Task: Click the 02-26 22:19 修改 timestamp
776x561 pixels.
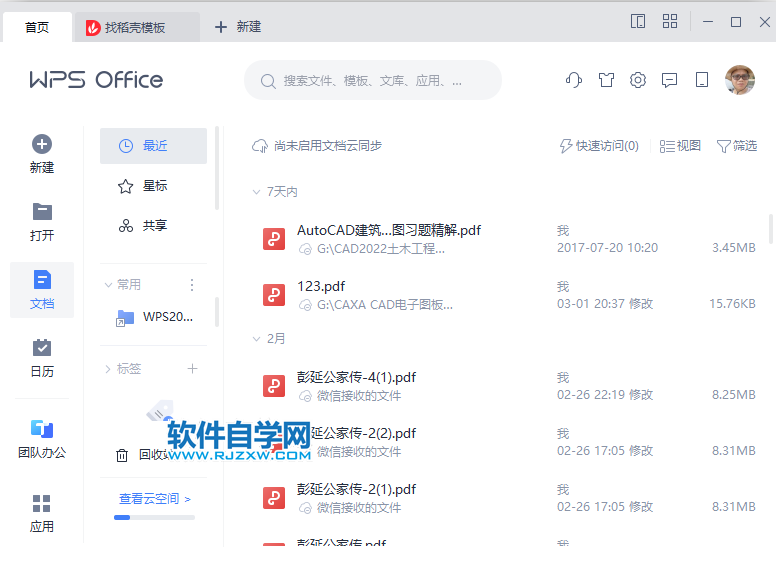Action: coord(605,395)
